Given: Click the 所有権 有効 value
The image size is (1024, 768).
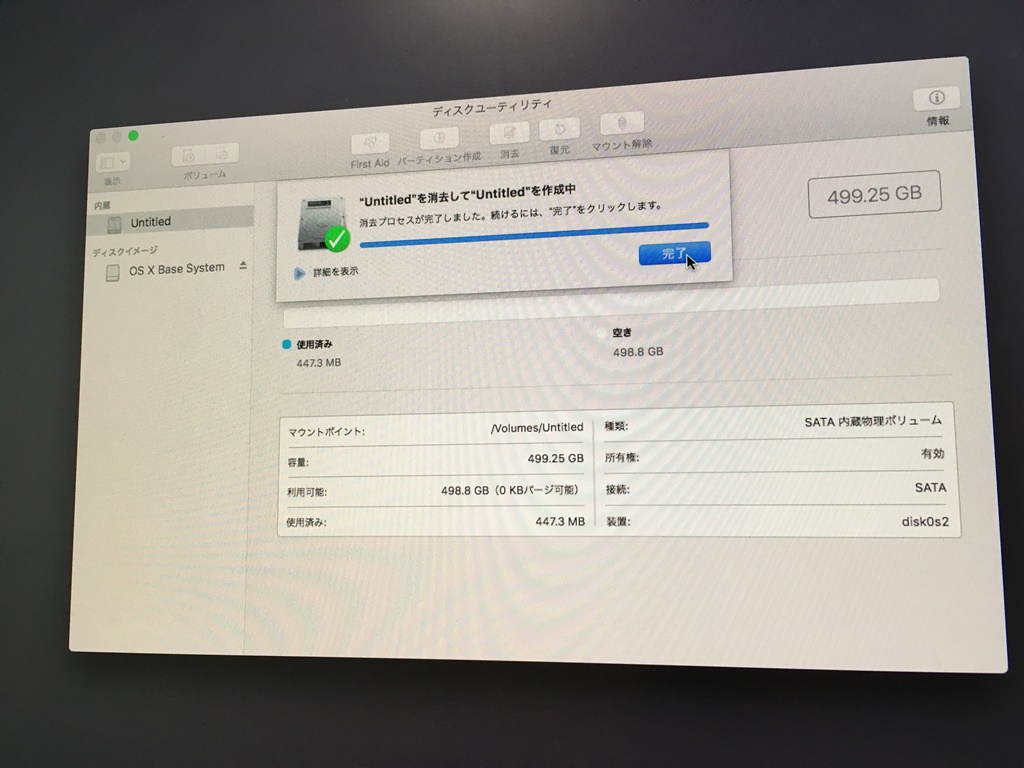Looking at the screenshot, I should tap(933, 453).
